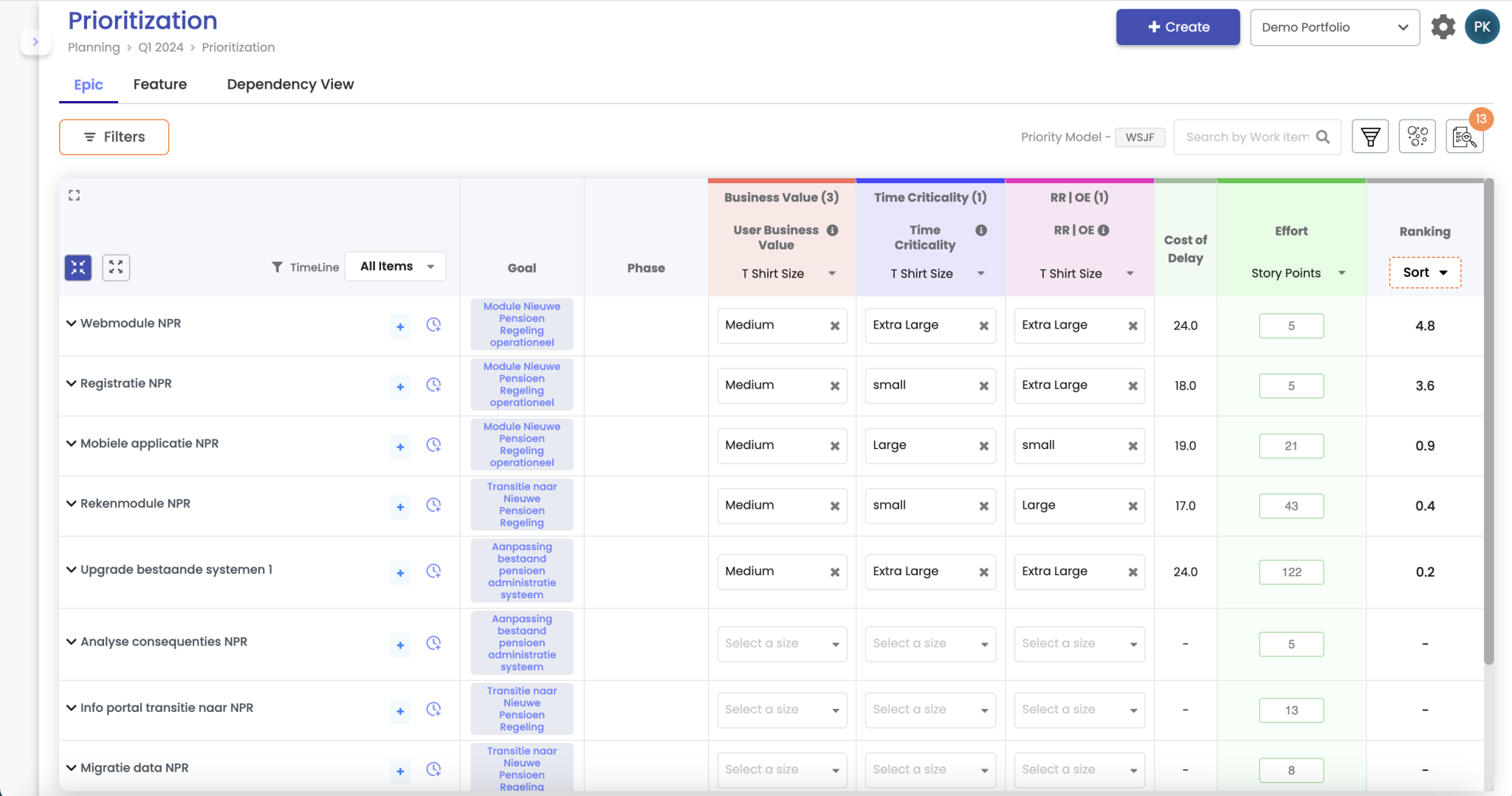Click the funnel filter icon in toolbar

pyautogui.click(x=1370, y=137)
